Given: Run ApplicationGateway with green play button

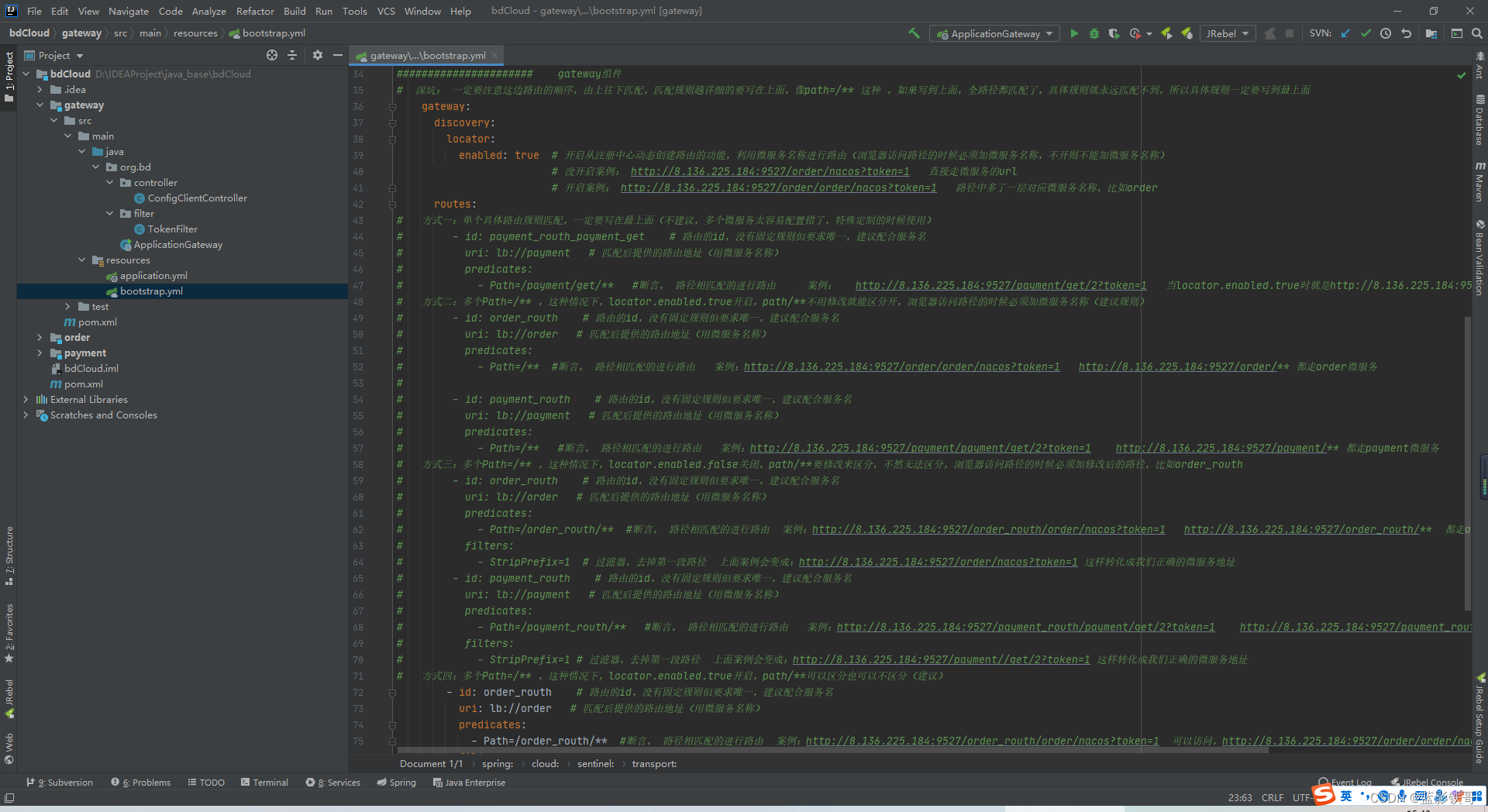Looking at the screenshot, I should pyautogui.click(x=1074, y=33).
